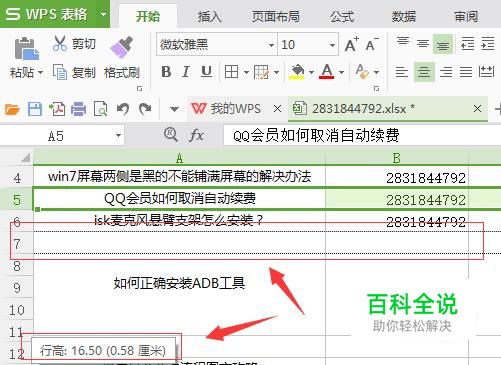Apply cell borders icon
This screenshot has height=365, width=501.
pyautogui.click(x=231, y=72)
